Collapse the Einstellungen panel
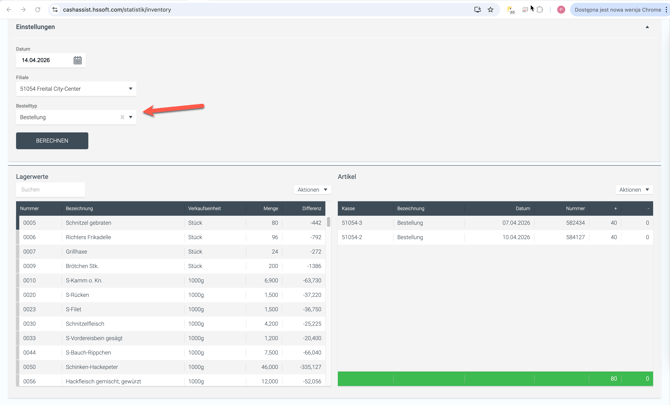Image resolution: width=670 pixels, height=405 pixels. pyautogui.click(x=647, y=27)
